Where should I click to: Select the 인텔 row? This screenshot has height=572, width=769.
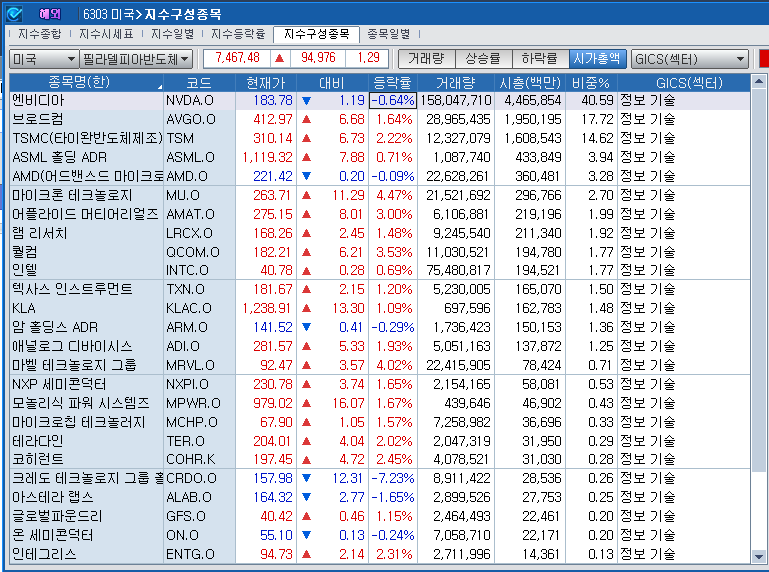[x=380, y=270]
